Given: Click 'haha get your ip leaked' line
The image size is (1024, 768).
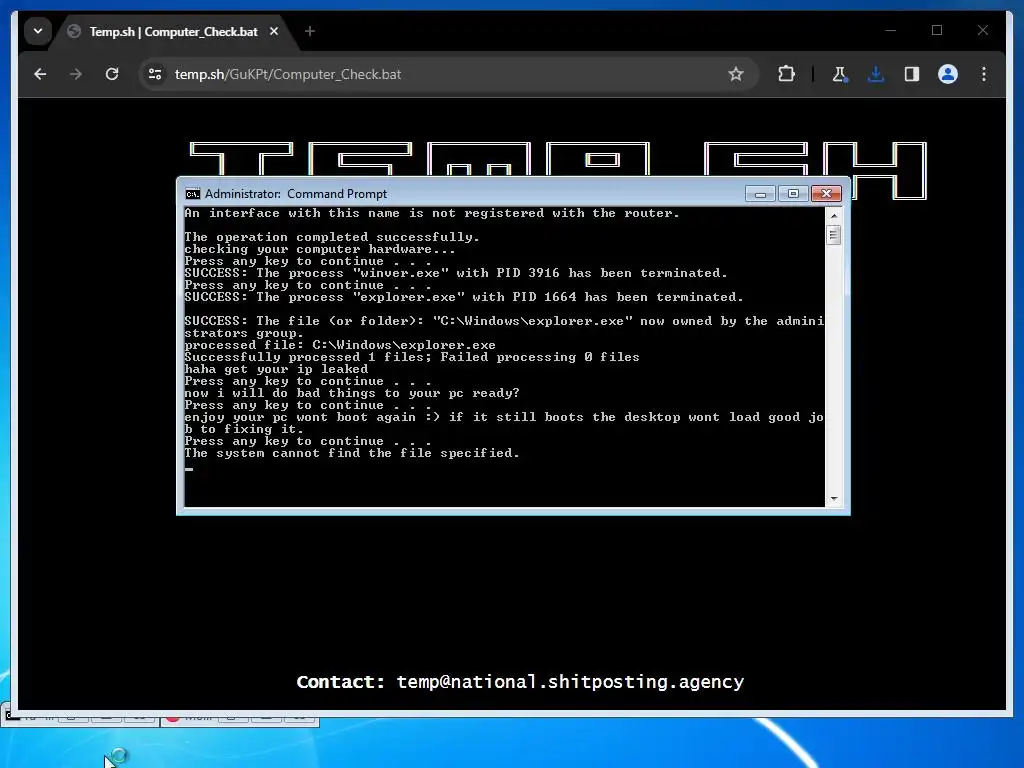Looking at the screenshot, I should [276, 369].
